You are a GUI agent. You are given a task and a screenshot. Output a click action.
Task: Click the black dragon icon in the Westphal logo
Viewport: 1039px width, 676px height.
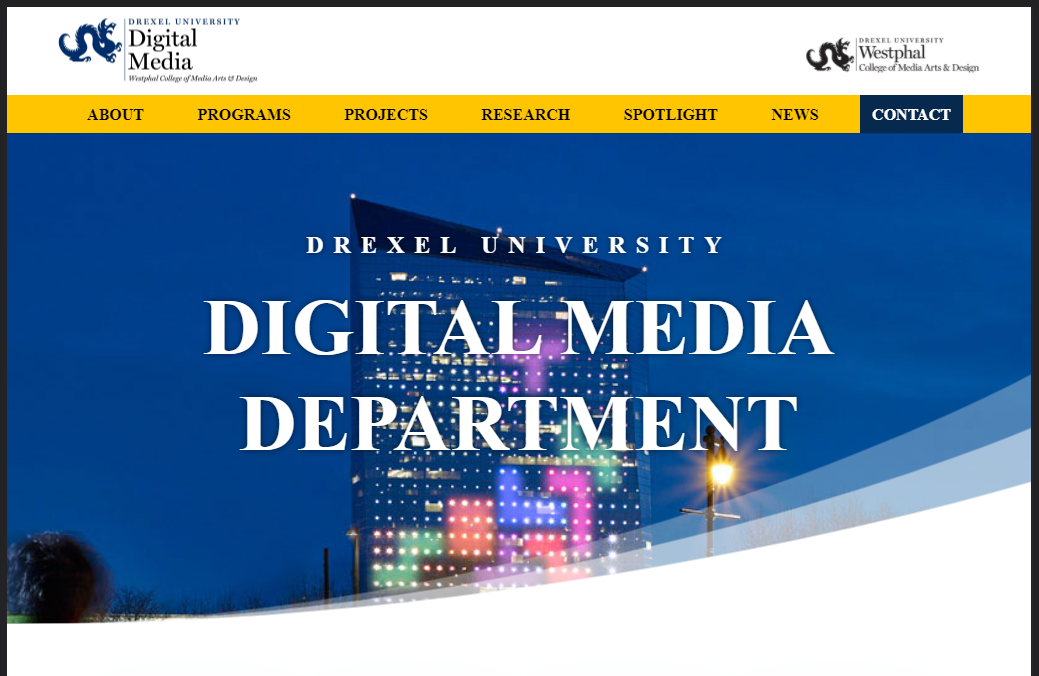coord(830,55)
